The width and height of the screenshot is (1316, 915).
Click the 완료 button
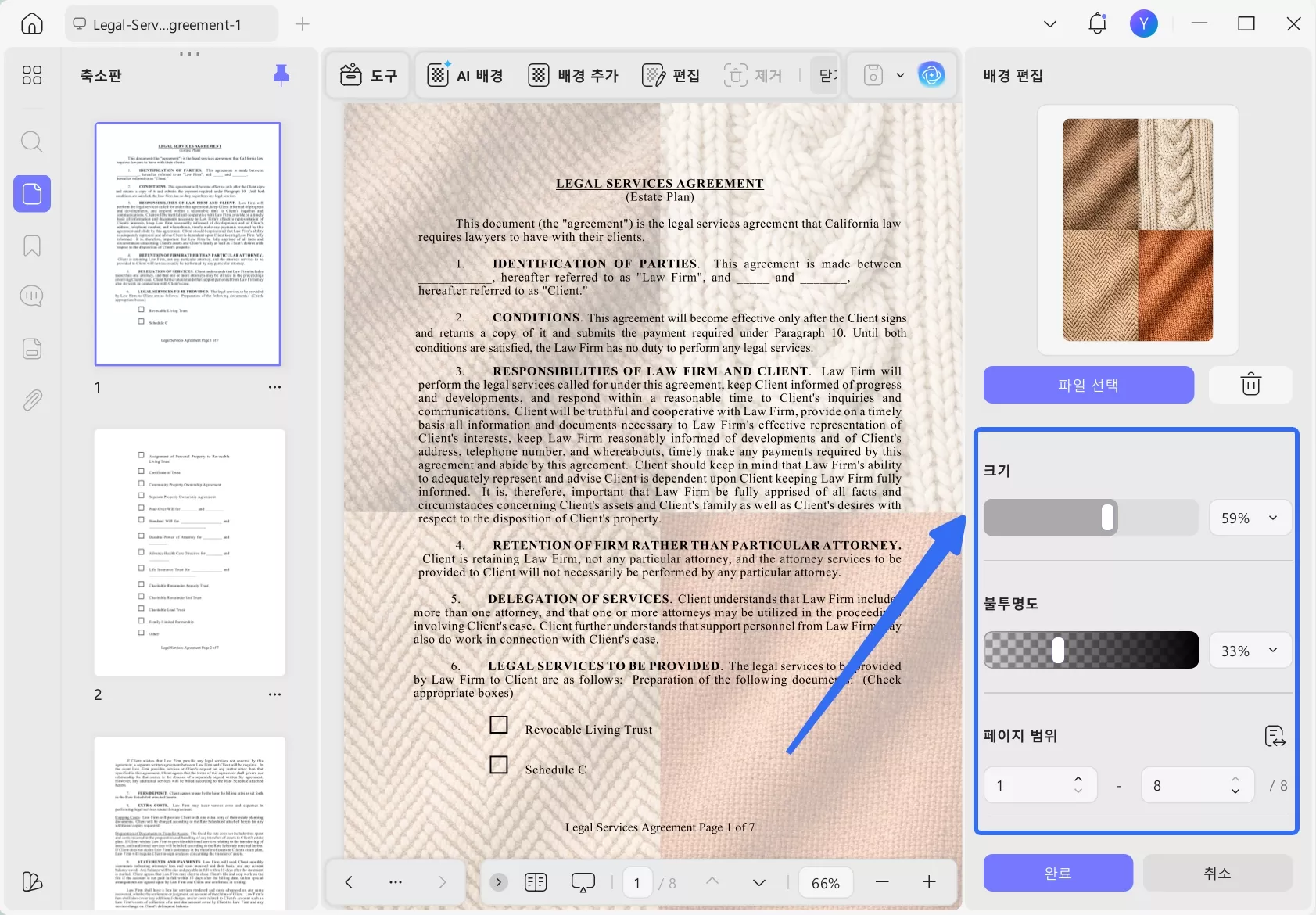pyautogui.click(x=1058, y=873)
